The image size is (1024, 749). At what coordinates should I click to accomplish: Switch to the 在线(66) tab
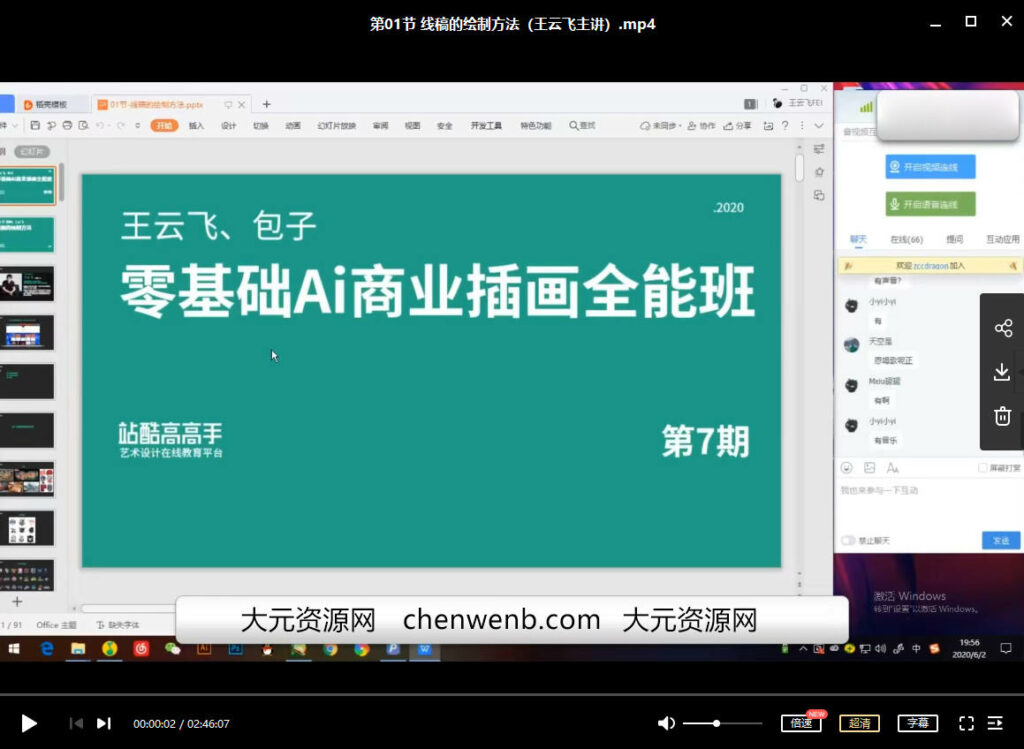[906, 240]
